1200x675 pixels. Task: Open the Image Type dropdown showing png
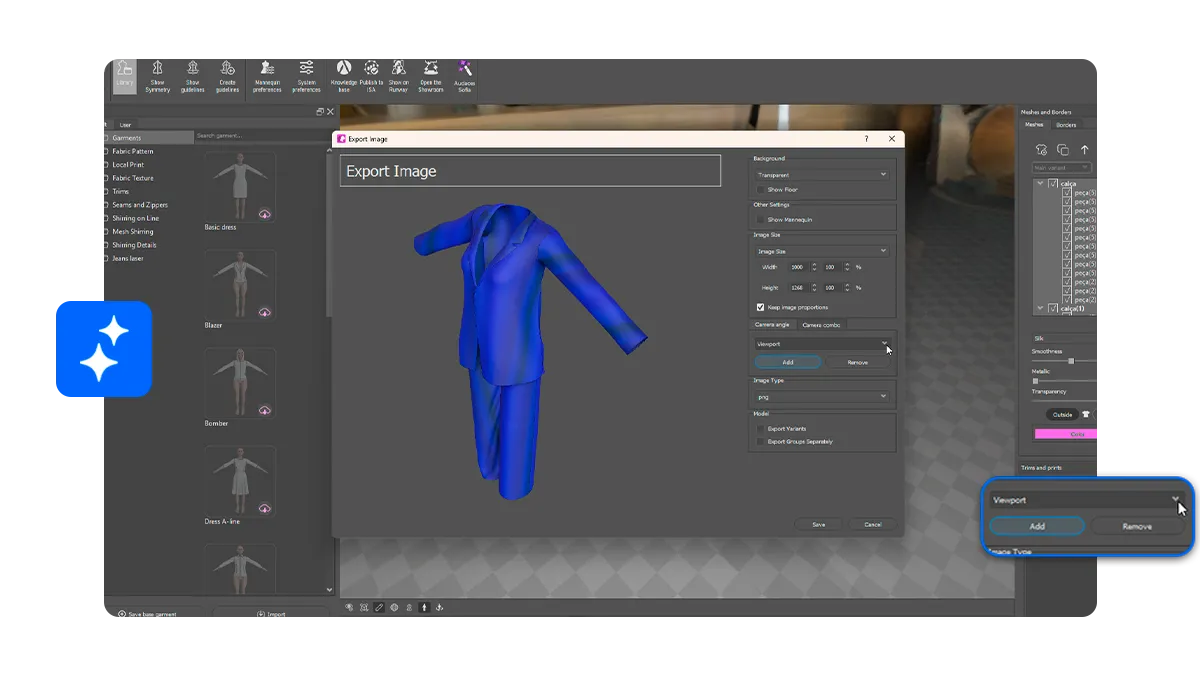point(822,397)
